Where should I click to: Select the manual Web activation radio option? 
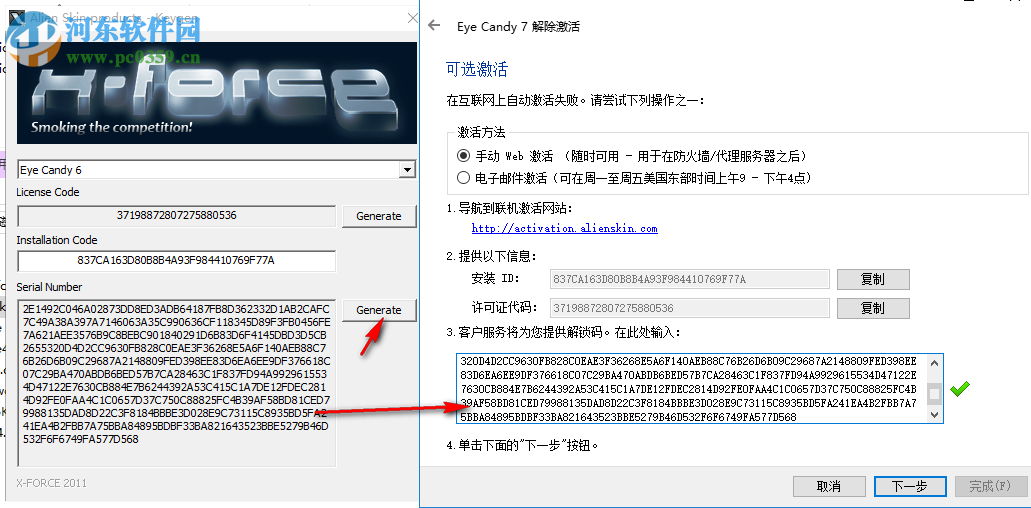click(x=464, y=156)
